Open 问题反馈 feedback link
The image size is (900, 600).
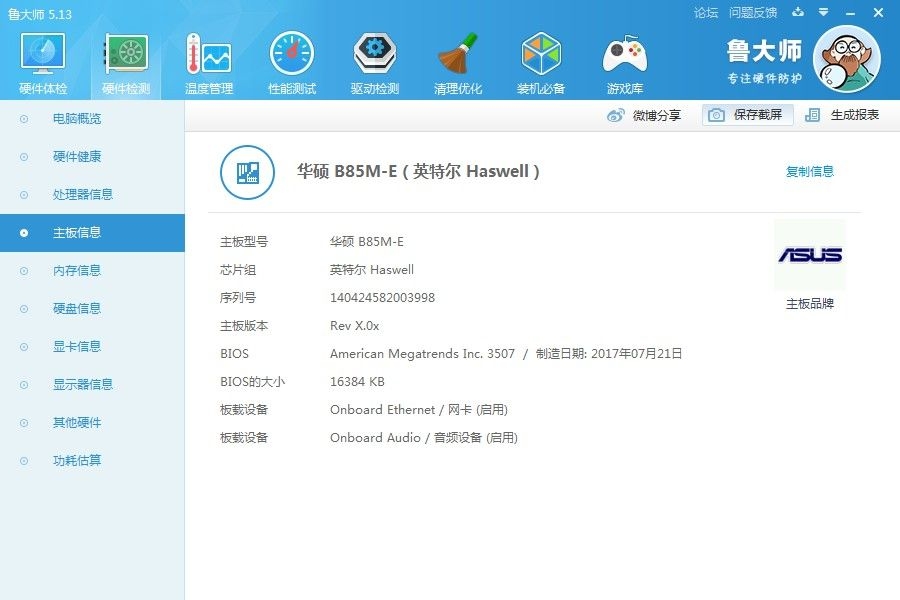(x=753, y=13)
